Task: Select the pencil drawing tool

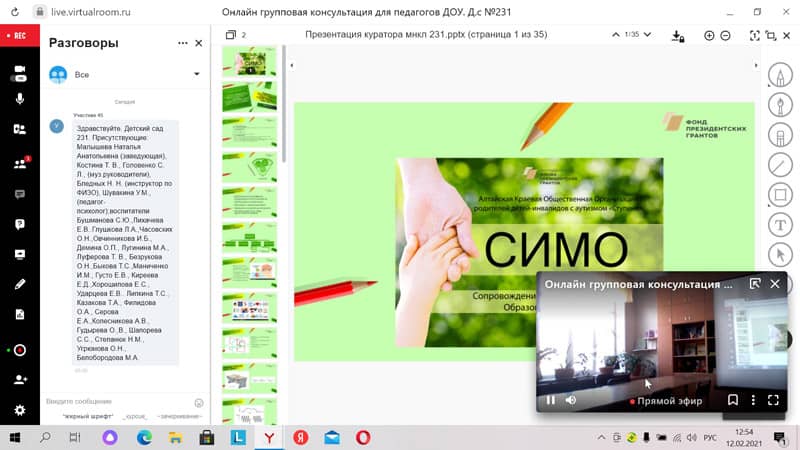Action: coord(780,75)
